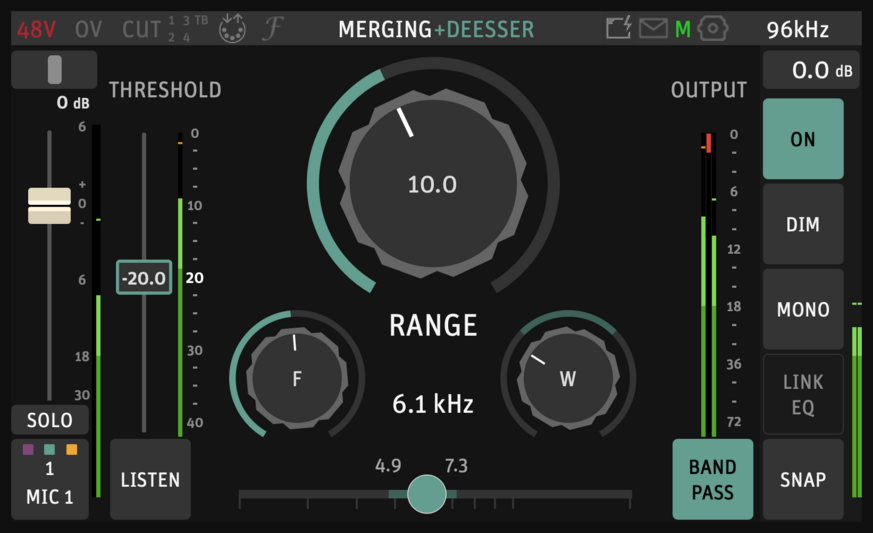Enable the DIM button
Image resolution: width=873 pixels, height=533 pixels.
(x=803, y=224)
